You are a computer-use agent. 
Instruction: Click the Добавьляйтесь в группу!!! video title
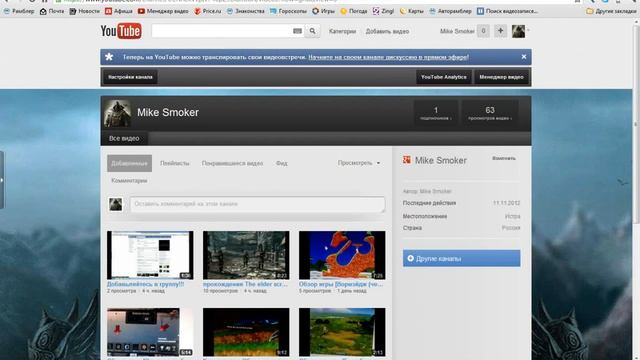click(x=145, y=284)
